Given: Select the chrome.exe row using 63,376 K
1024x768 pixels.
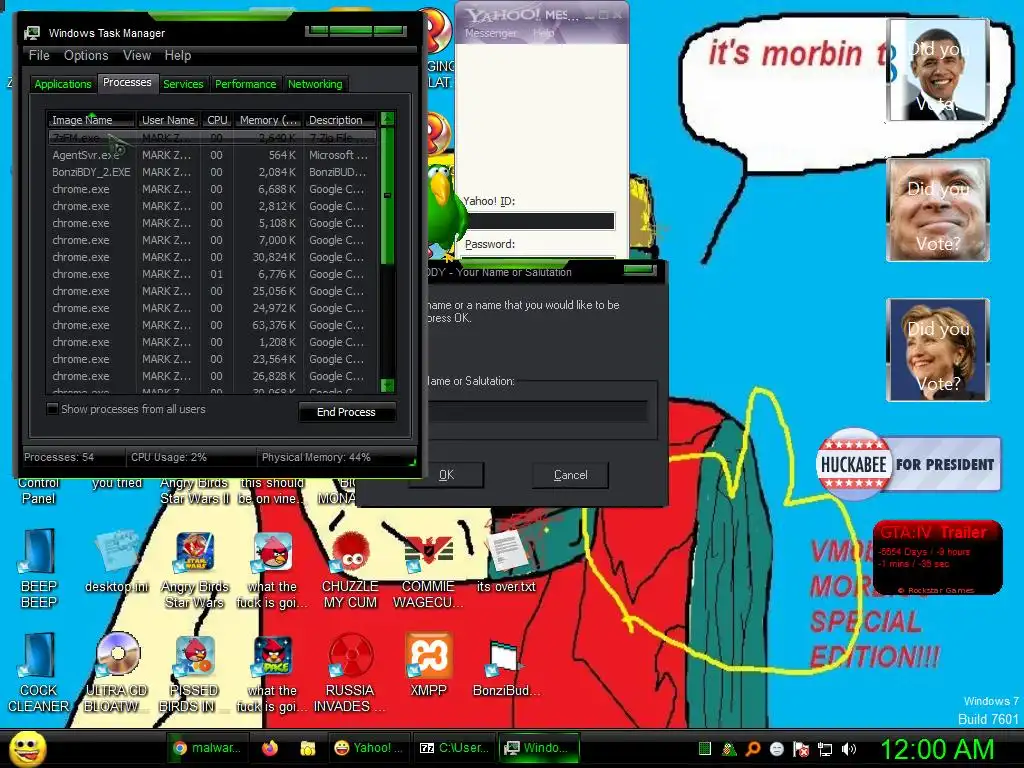Looking at the screenshot, I should [x=212, y=325].
